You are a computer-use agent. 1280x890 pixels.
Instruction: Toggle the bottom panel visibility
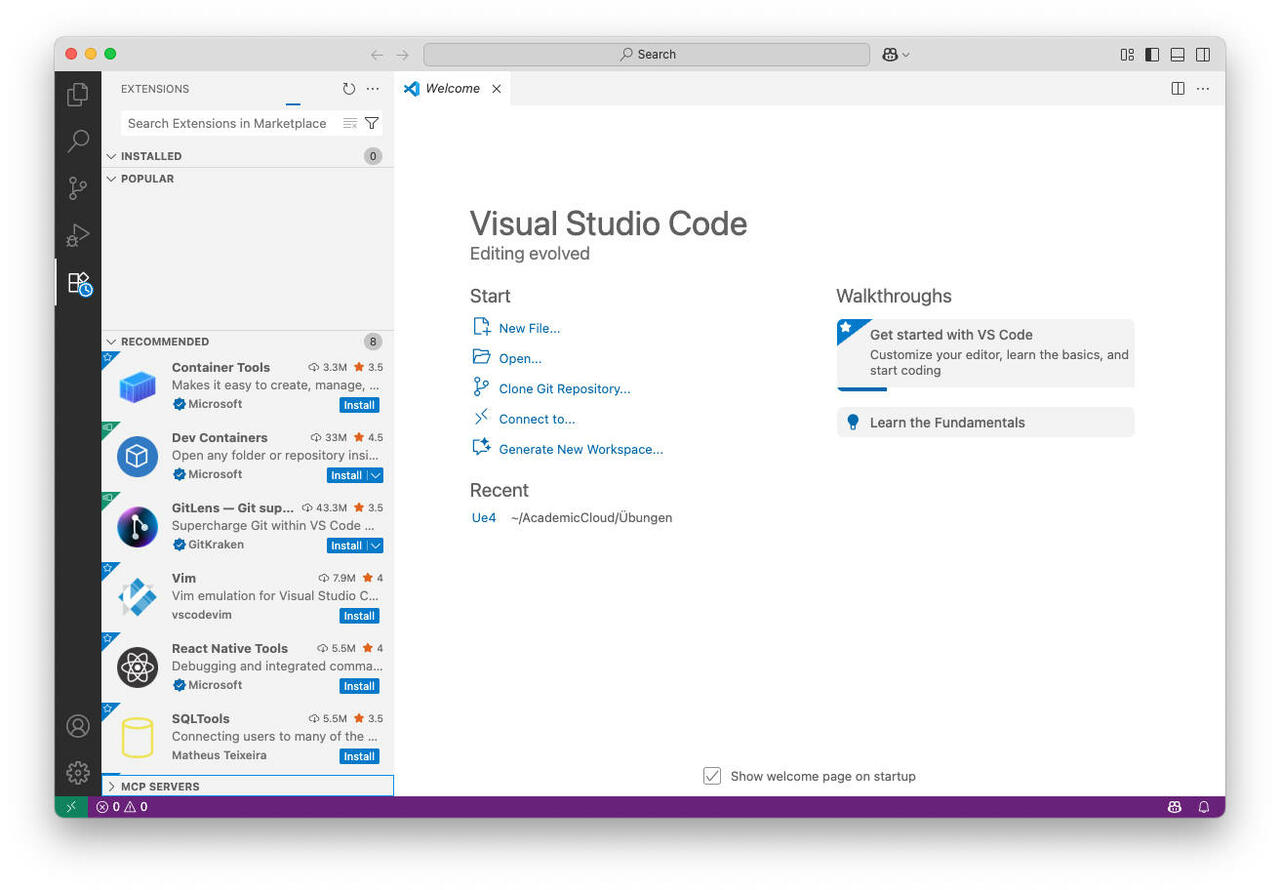tap(1178, 55)
